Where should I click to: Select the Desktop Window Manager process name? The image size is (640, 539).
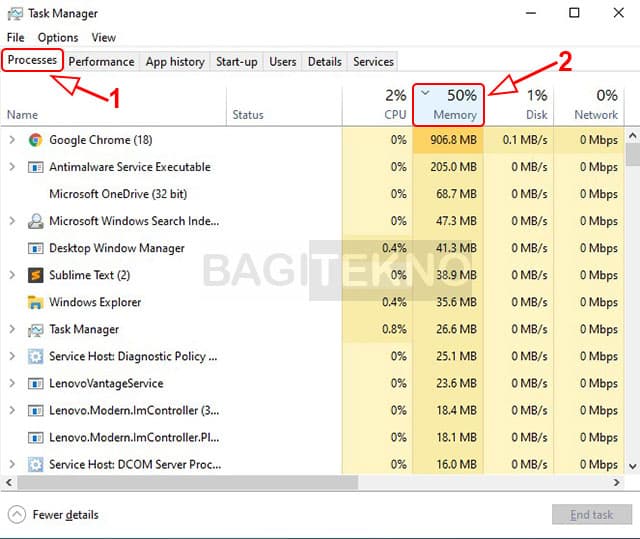117,248
